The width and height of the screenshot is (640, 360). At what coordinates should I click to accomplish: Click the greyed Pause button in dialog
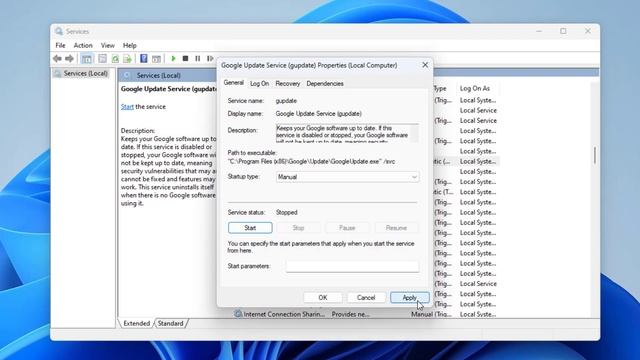pos(347,228)
